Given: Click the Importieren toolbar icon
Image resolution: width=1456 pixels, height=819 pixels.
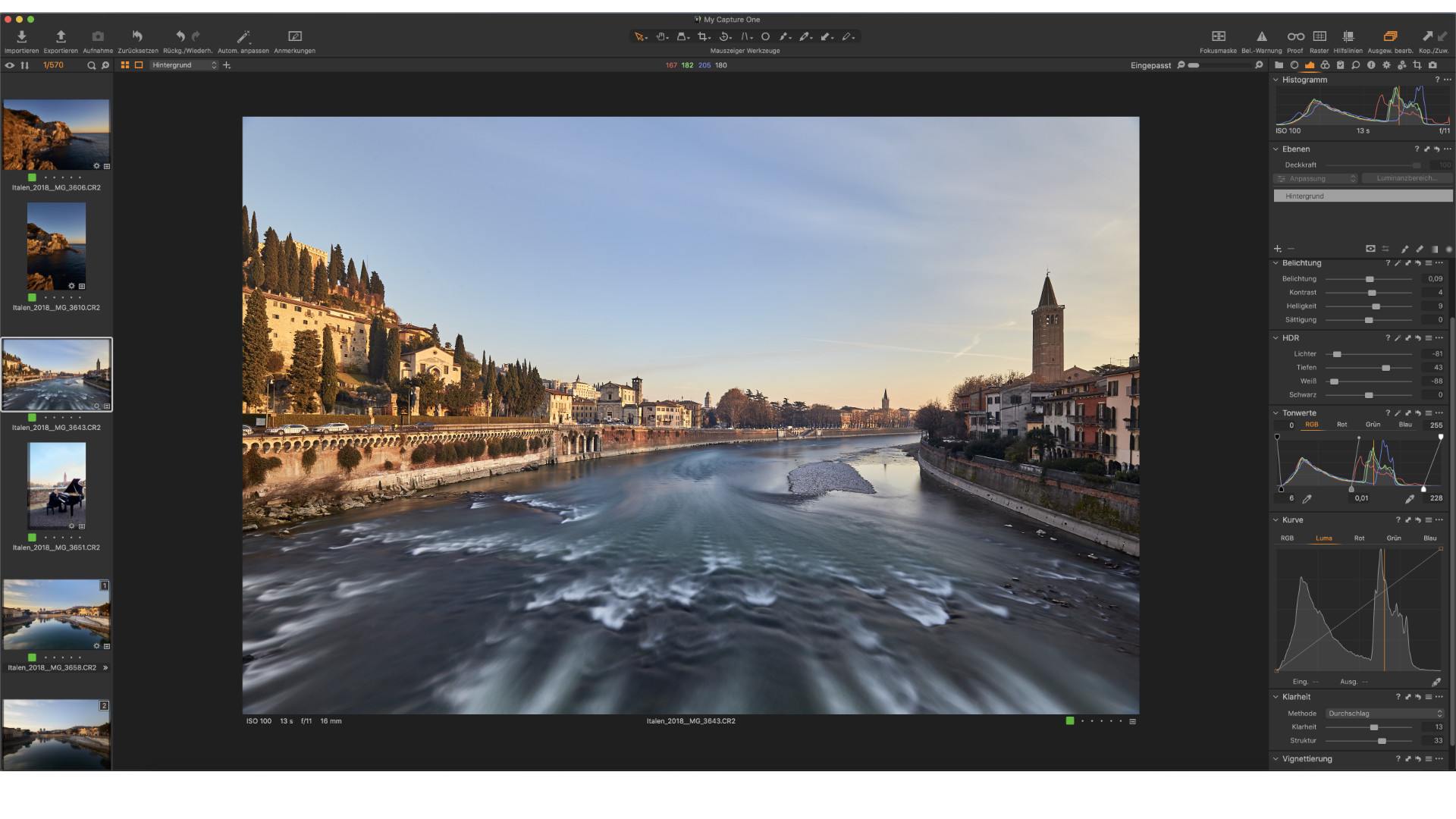Looking at the screenshot, I should (21, 36).
